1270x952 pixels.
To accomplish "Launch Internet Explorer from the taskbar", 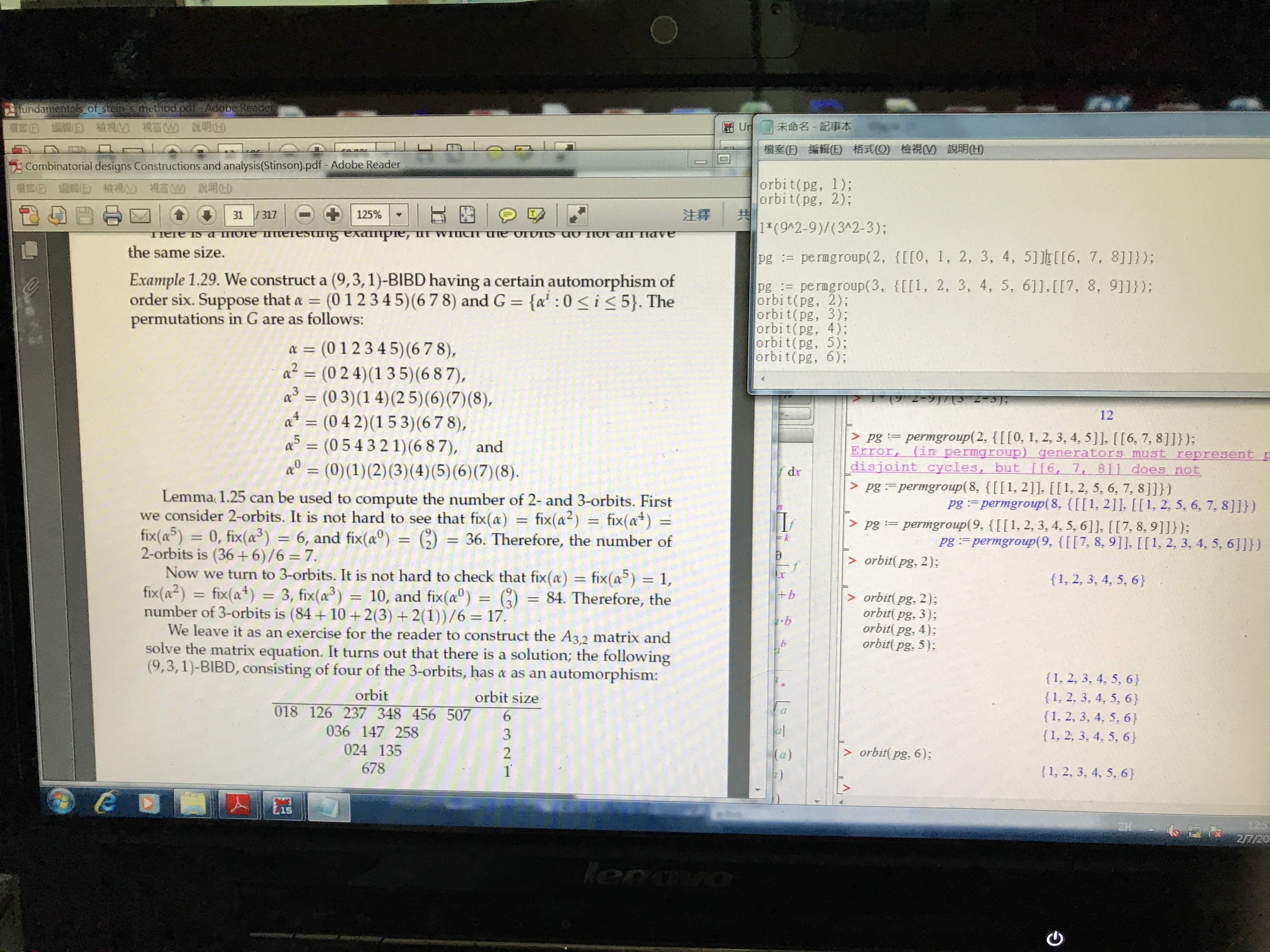I will [x=106, y=802].
